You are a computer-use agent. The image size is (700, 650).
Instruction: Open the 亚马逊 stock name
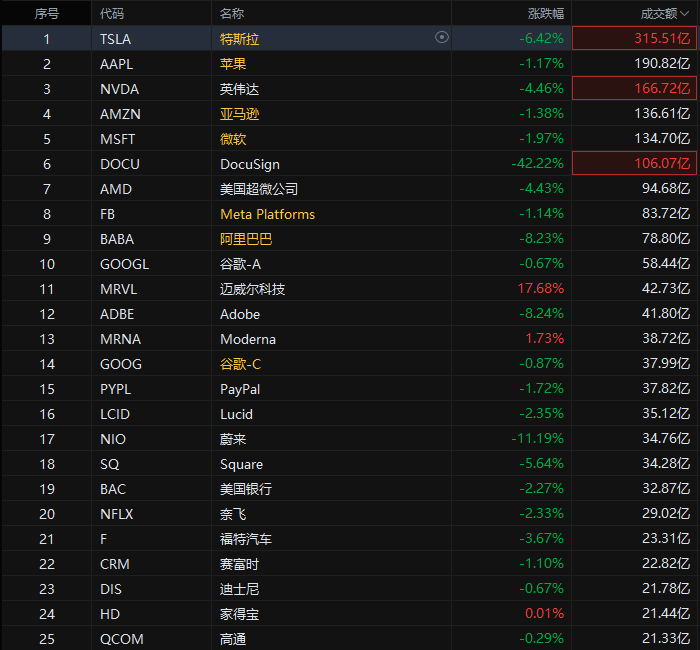click(239, 114)
